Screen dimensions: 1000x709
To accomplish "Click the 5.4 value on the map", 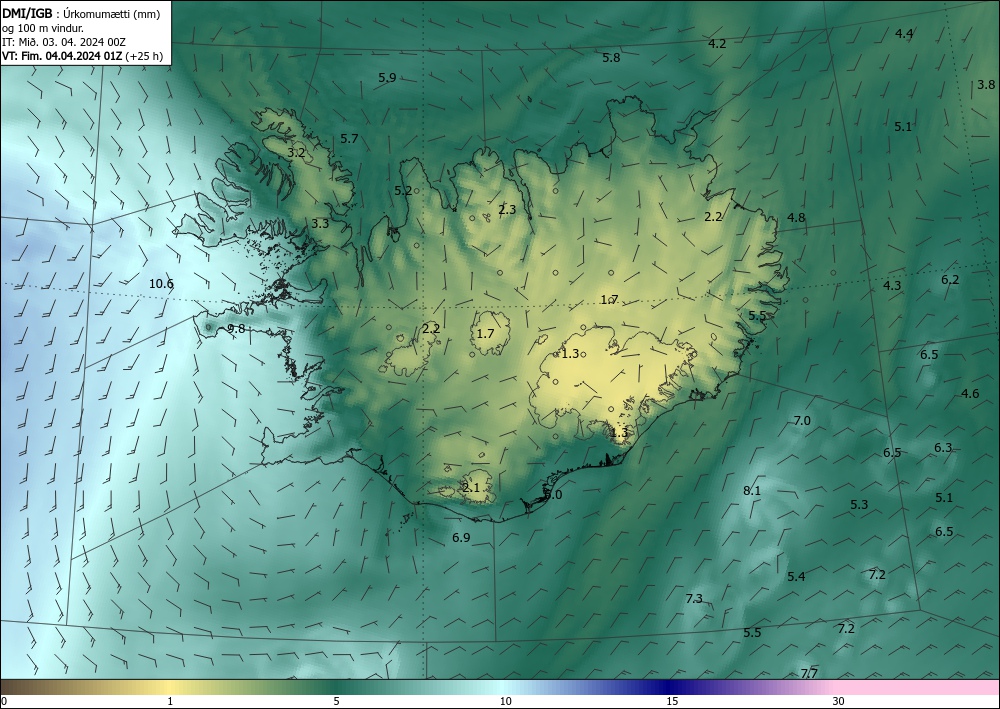I will click(x=796, y=576).
